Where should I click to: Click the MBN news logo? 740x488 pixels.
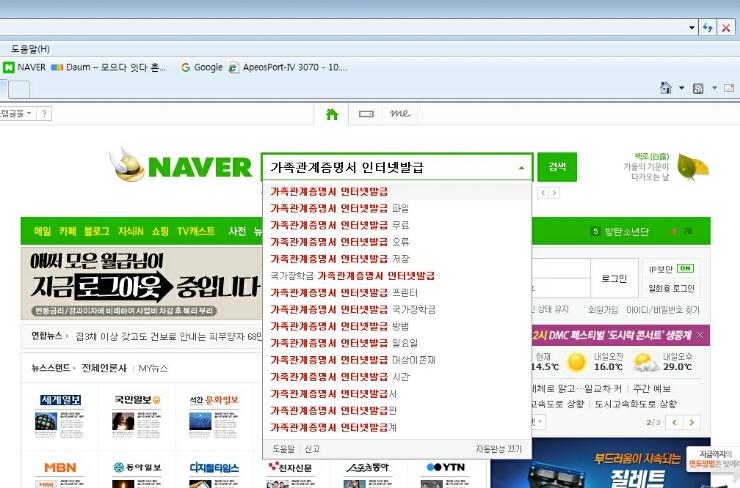pos(60,468)
